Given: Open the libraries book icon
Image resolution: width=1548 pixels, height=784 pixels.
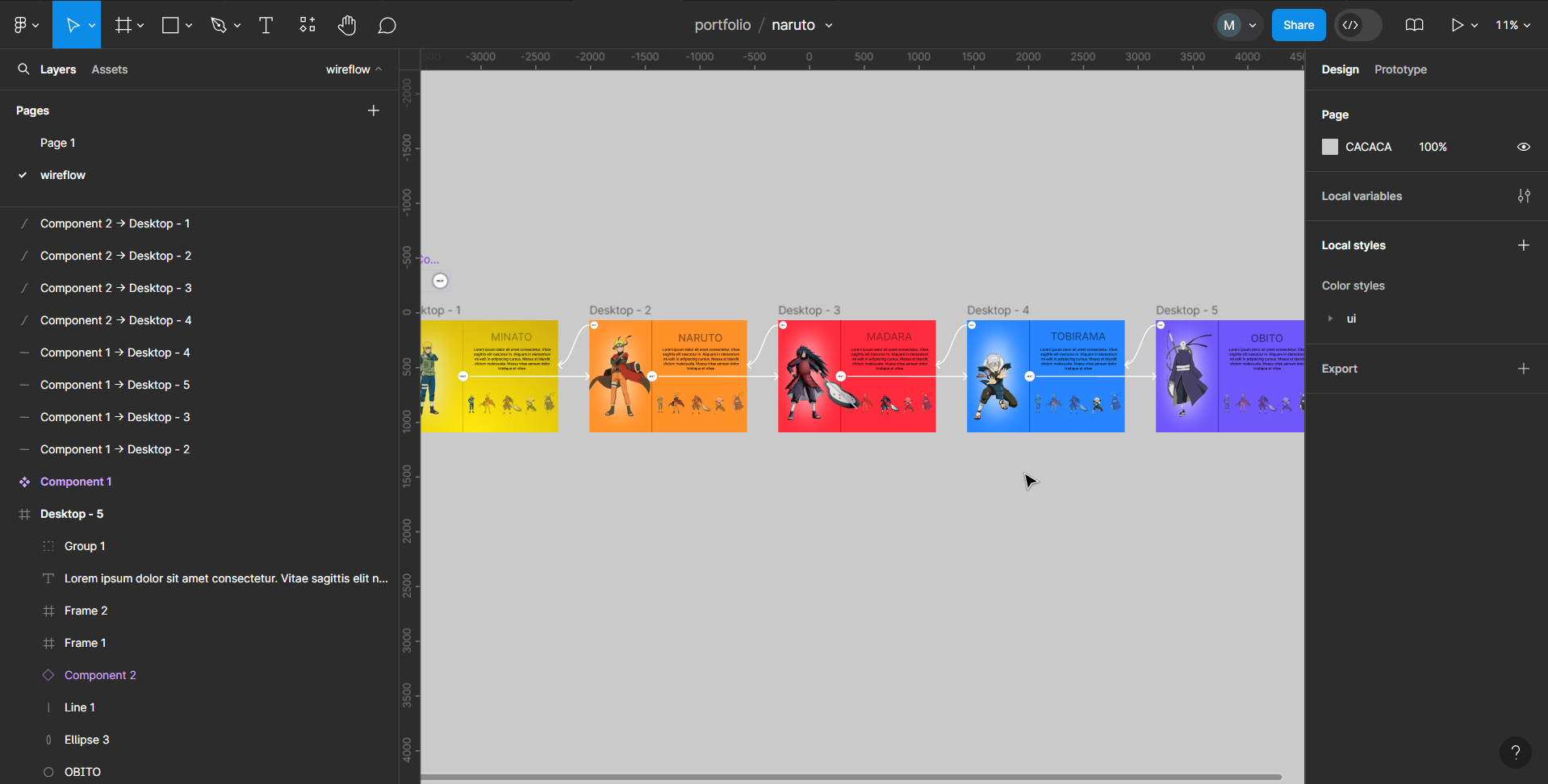Looking at the screenshot, I should tap(1414, 25).
